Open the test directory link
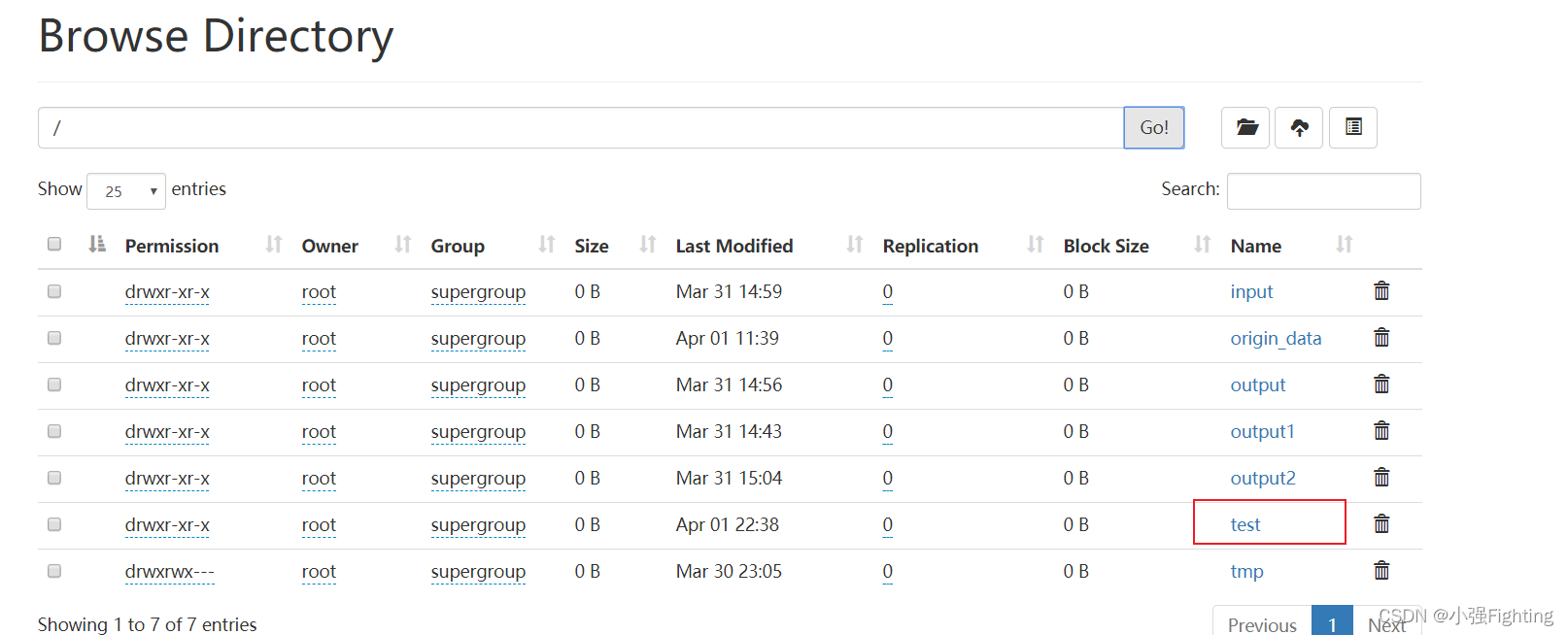Image resolution: width=1568 pixels, height=635 pixels. (x=1245, y=524)
